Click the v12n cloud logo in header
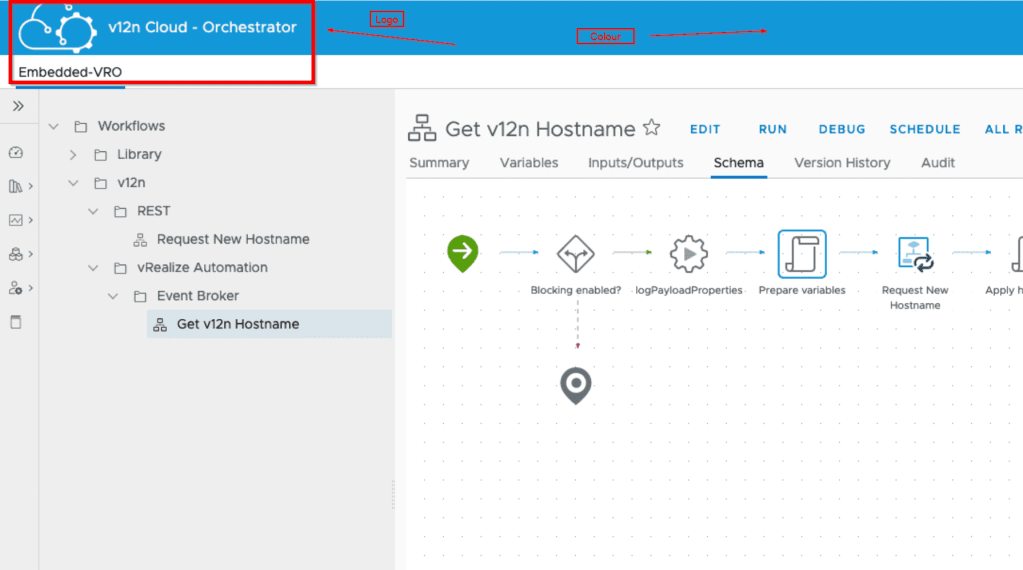This screenshot has height=570, width=1023. [58, 28]
